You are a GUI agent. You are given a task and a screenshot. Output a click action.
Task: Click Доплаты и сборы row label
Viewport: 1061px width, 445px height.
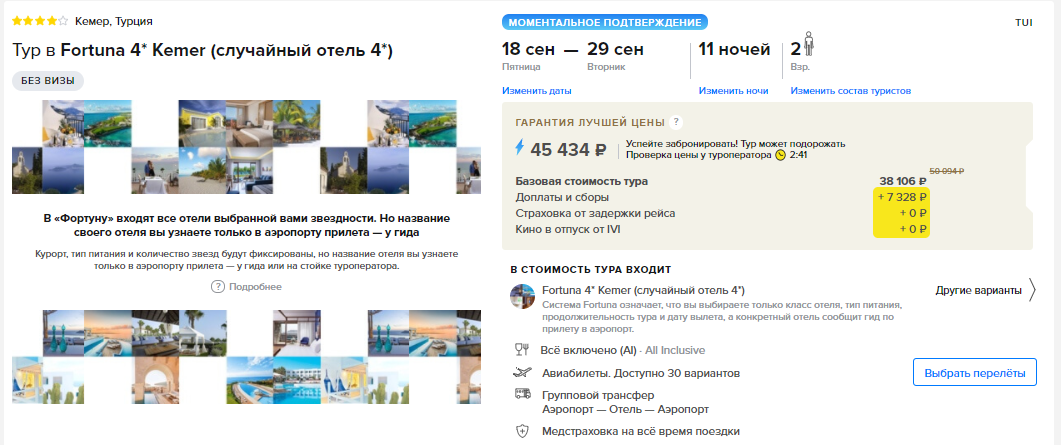562,197
